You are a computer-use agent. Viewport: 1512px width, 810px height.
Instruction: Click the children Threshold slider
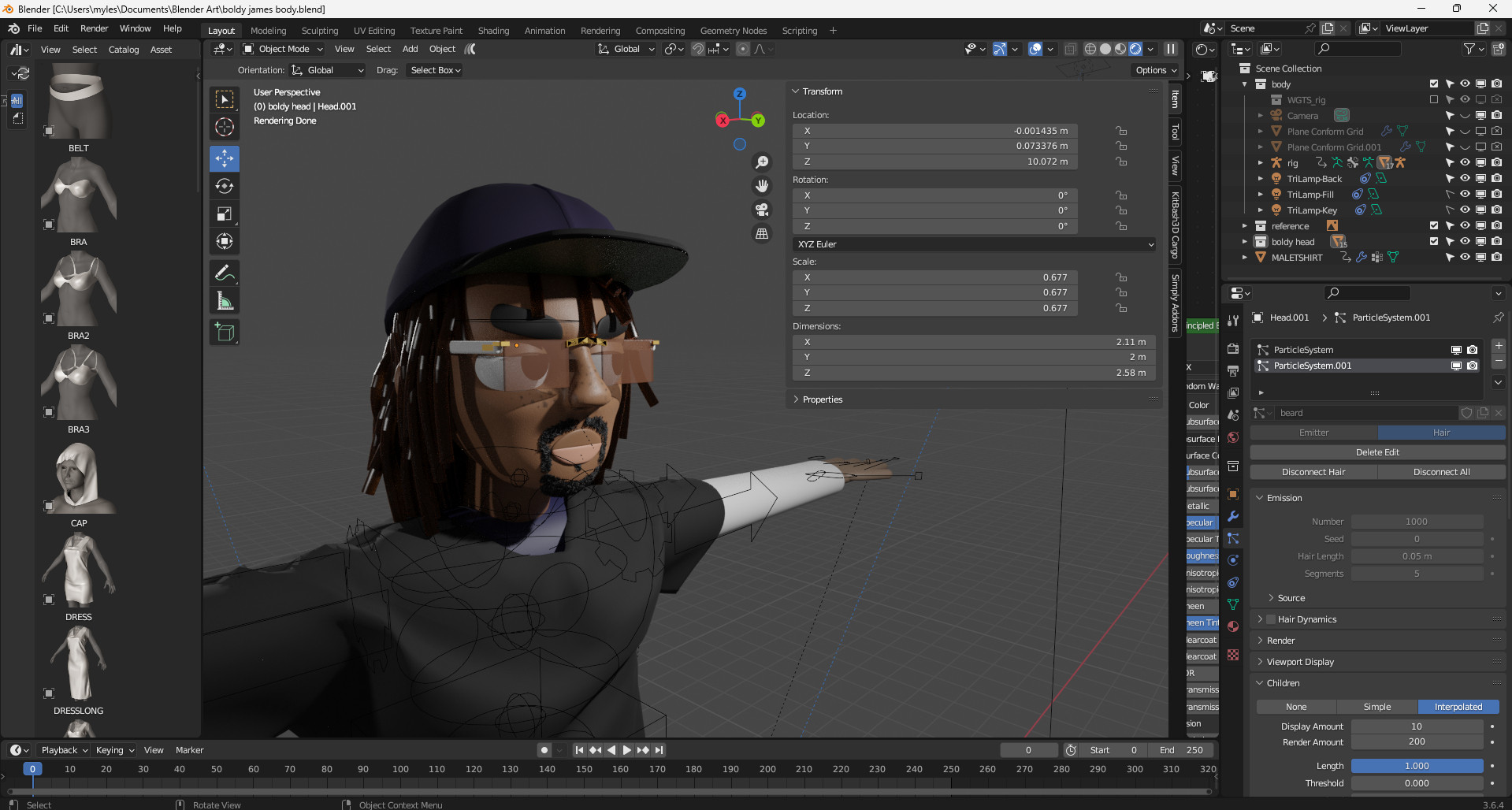(x=1417, y=783)
